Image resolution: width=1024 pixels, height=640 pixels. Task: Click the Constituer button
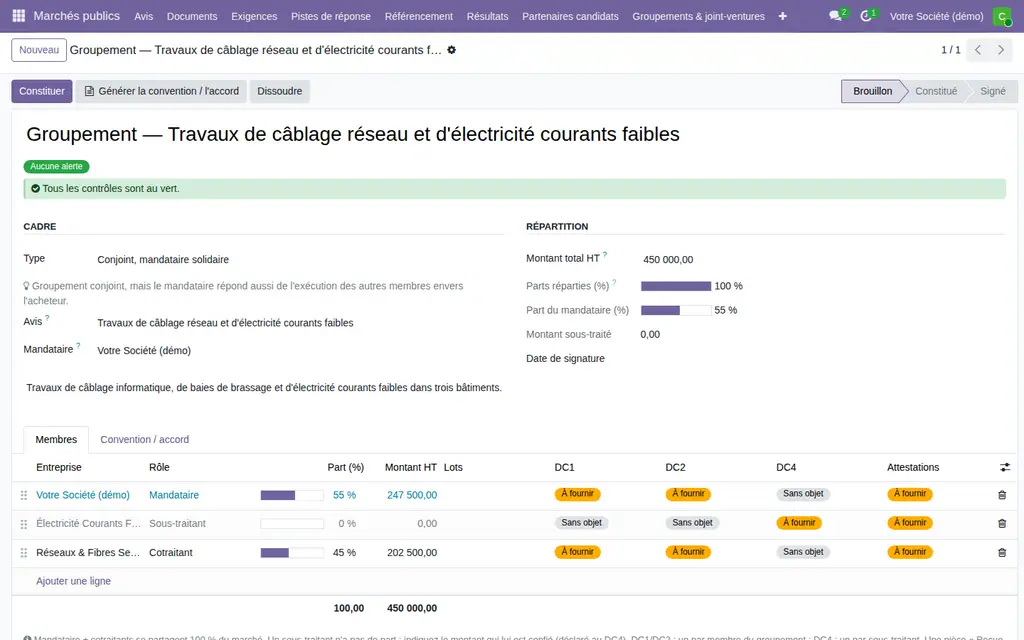tap(42, 91)
